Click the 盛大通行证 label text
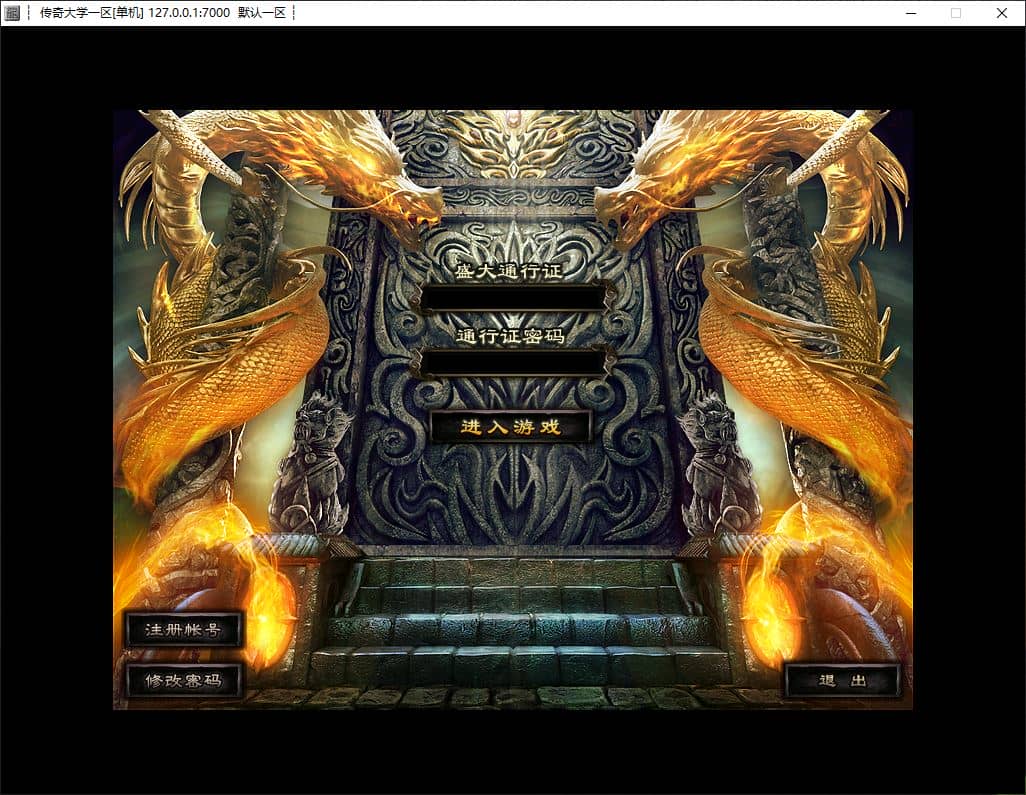 (x=509, y=270)
